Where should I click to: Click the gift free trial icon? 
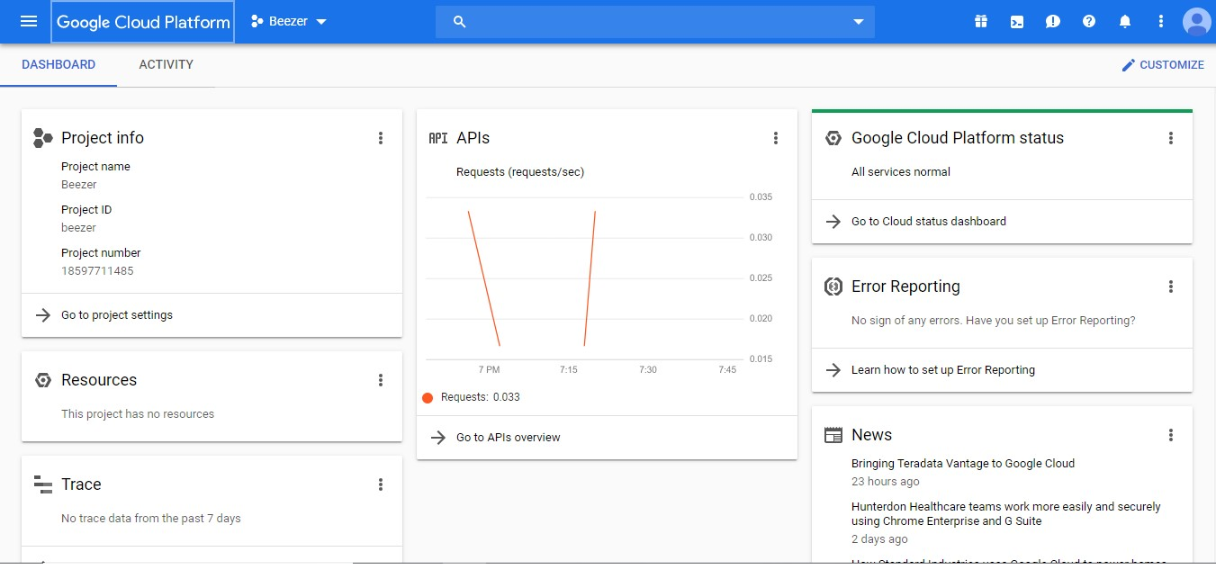tap(981, 22)
